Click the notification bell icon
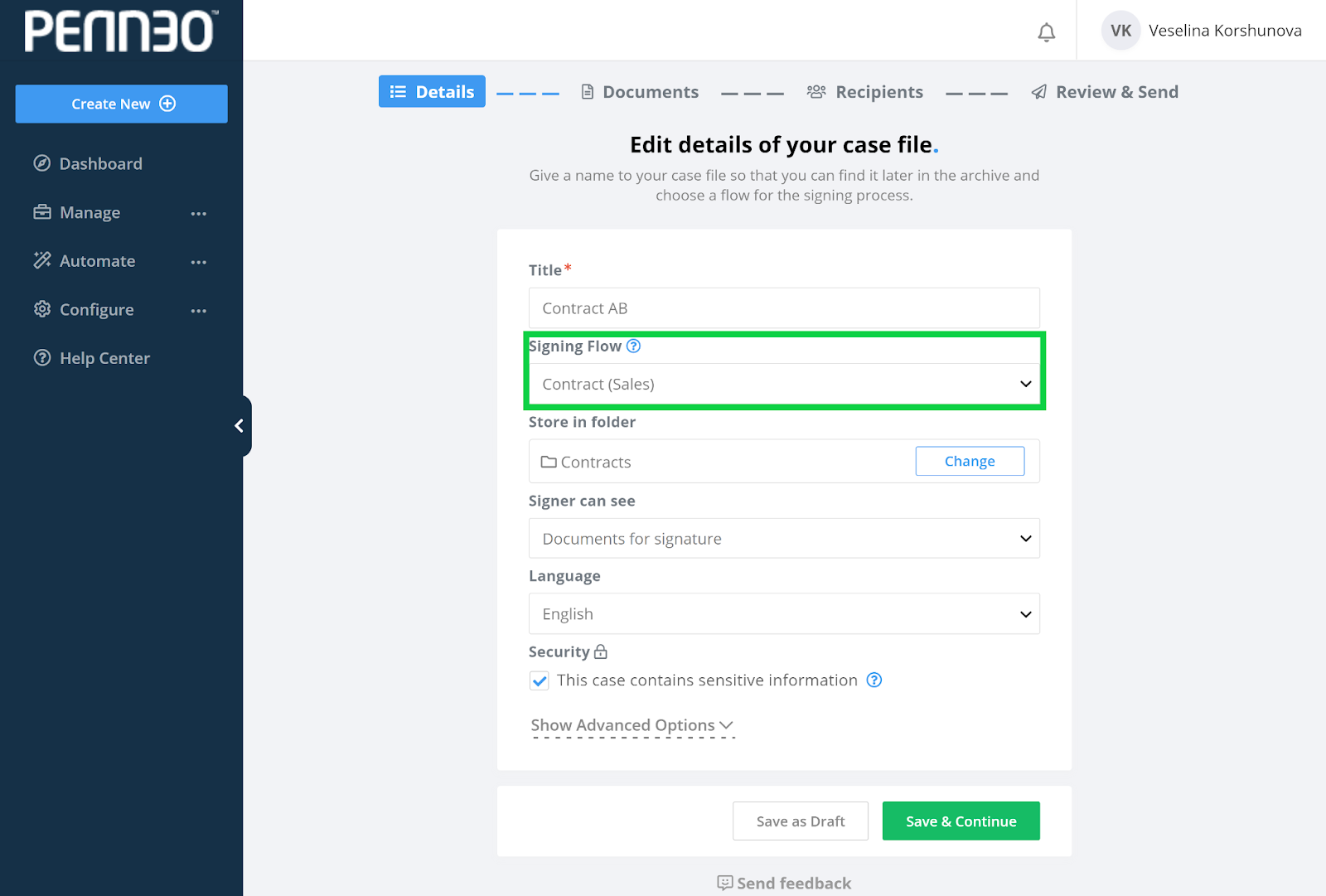This screenshot has width=1326, height=896. pos(1047,32)
